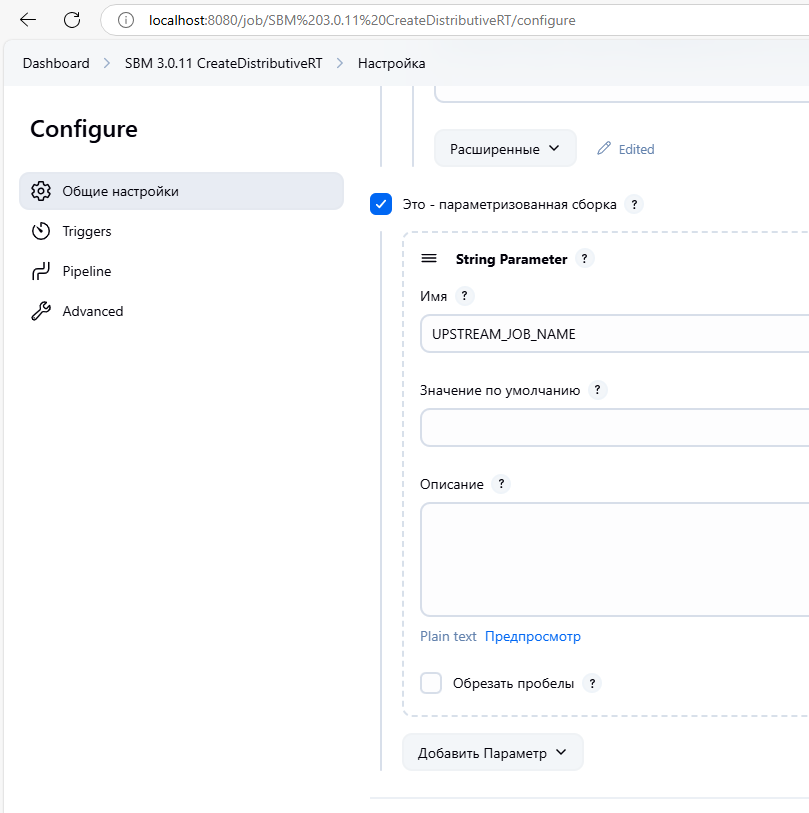Go to Triggers section in sidebar
Screen dimensions: 809x813
coord(87,231)
